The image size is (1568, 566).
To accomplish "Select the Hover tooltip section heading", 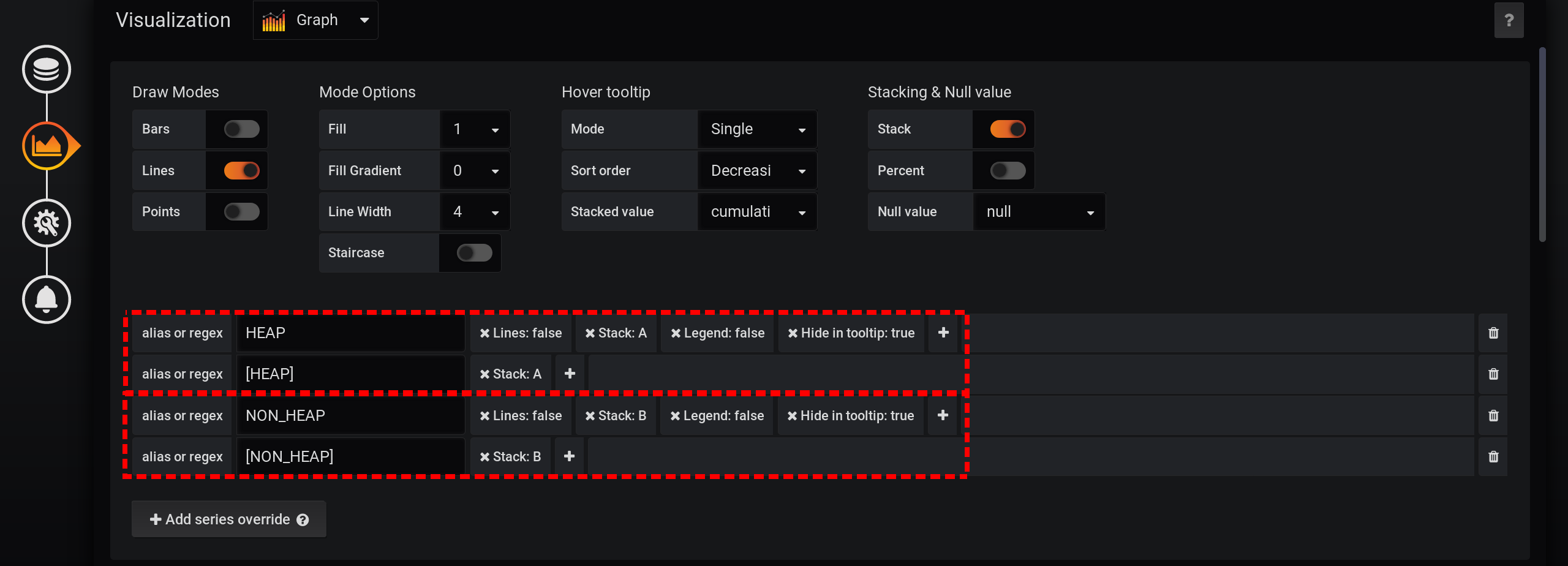I will tap(605, 92).
